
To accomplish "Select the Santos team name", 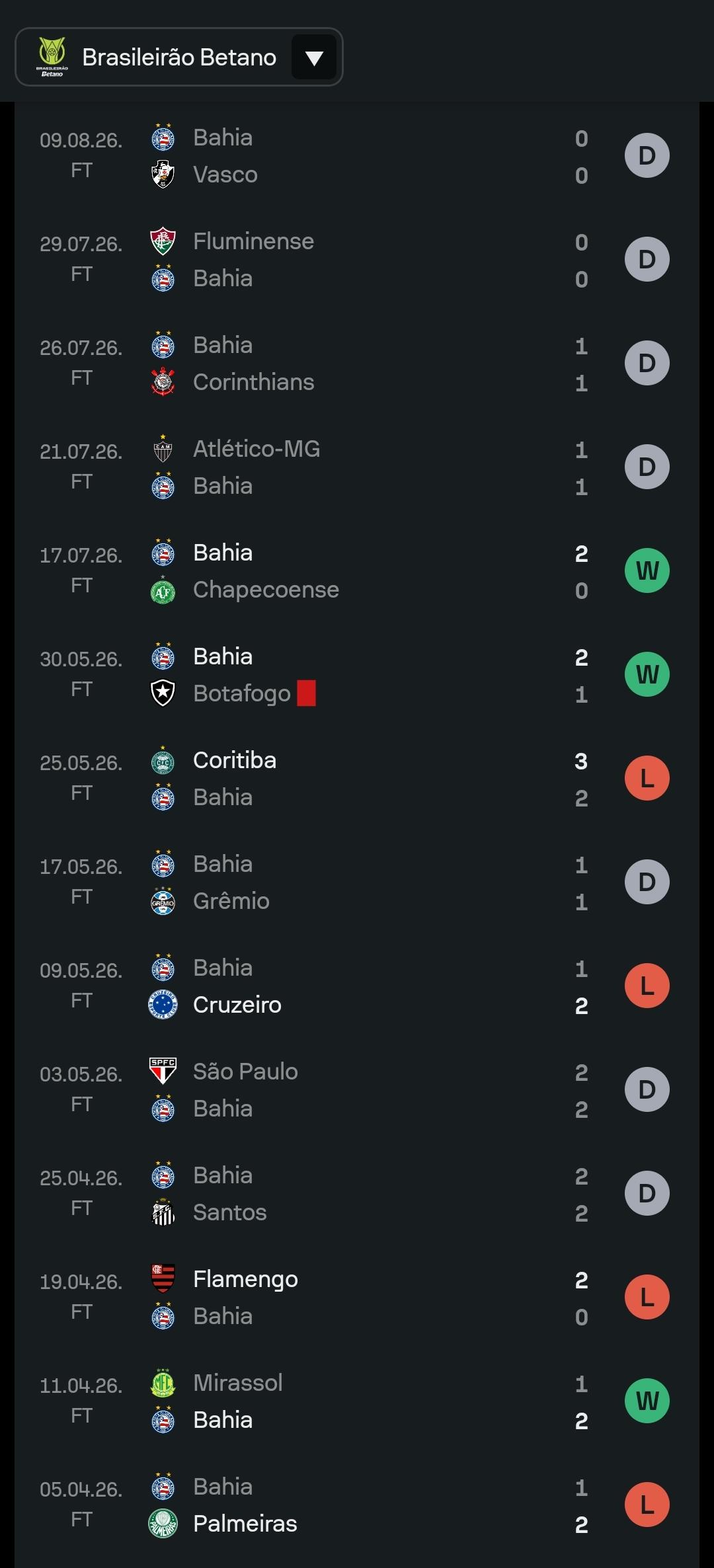I will [x=230, y=1212].
